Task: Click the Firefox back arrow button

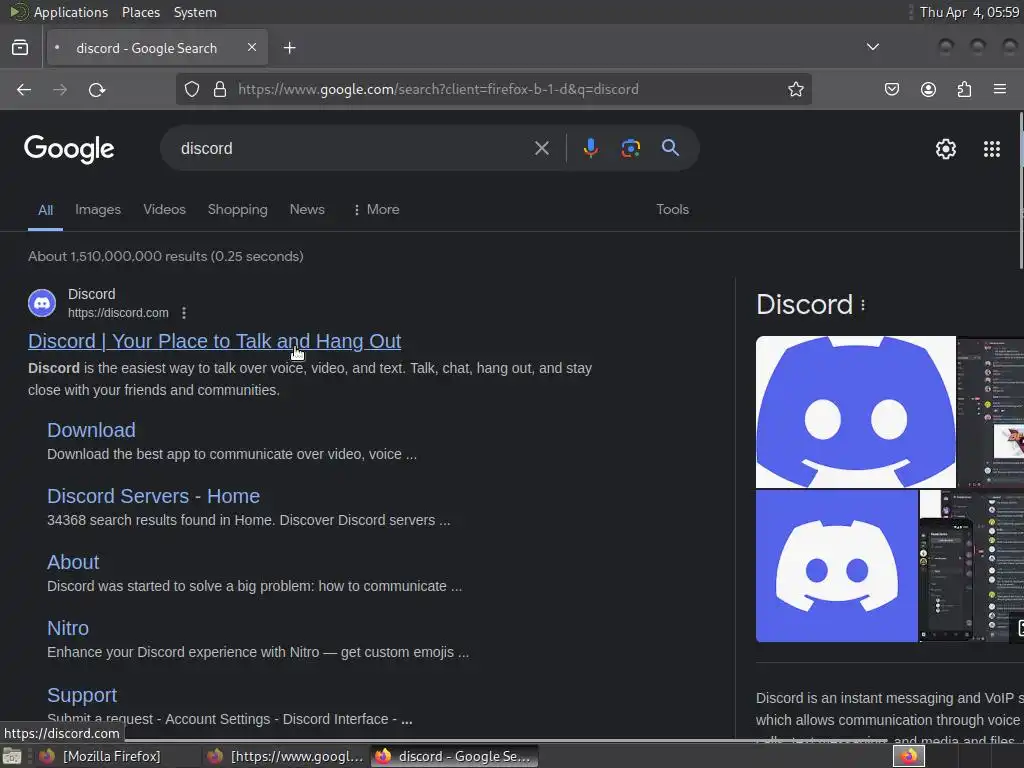Action: [24, 89]
